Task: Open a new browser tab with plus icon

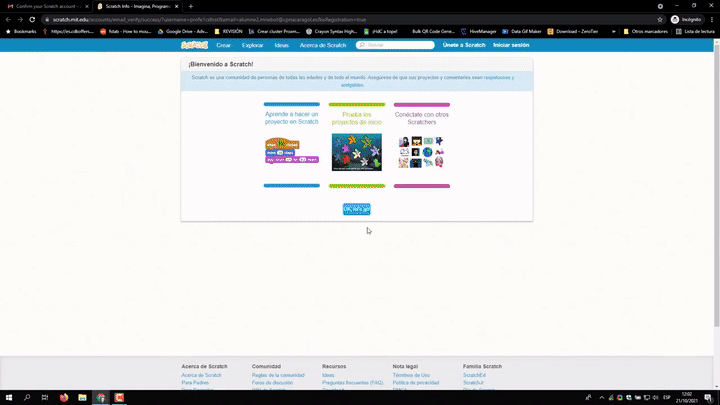Action: click(190, 6)
